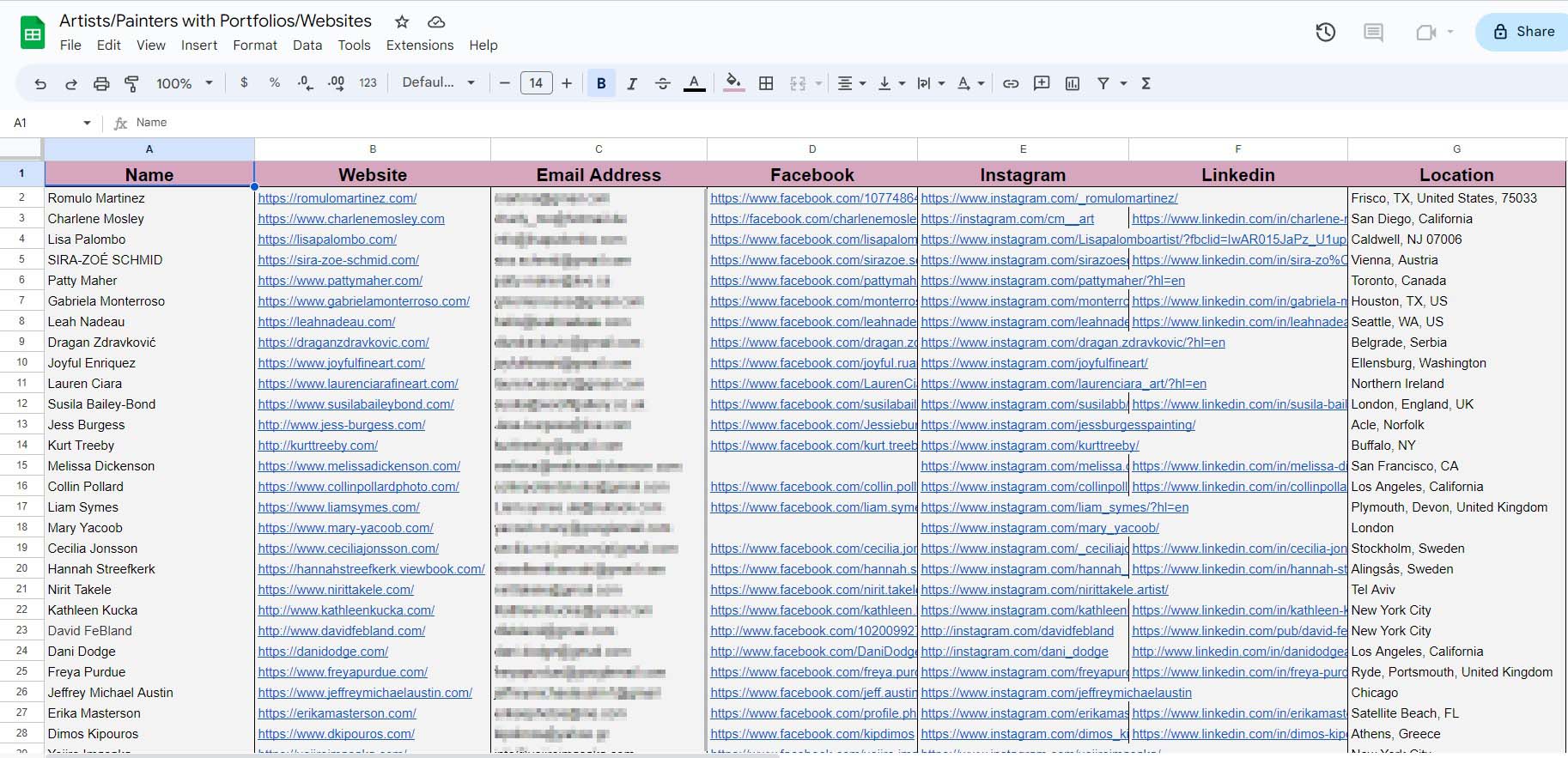Select column B header
The height and width of the screenshot is (758, 1568).
373,149
